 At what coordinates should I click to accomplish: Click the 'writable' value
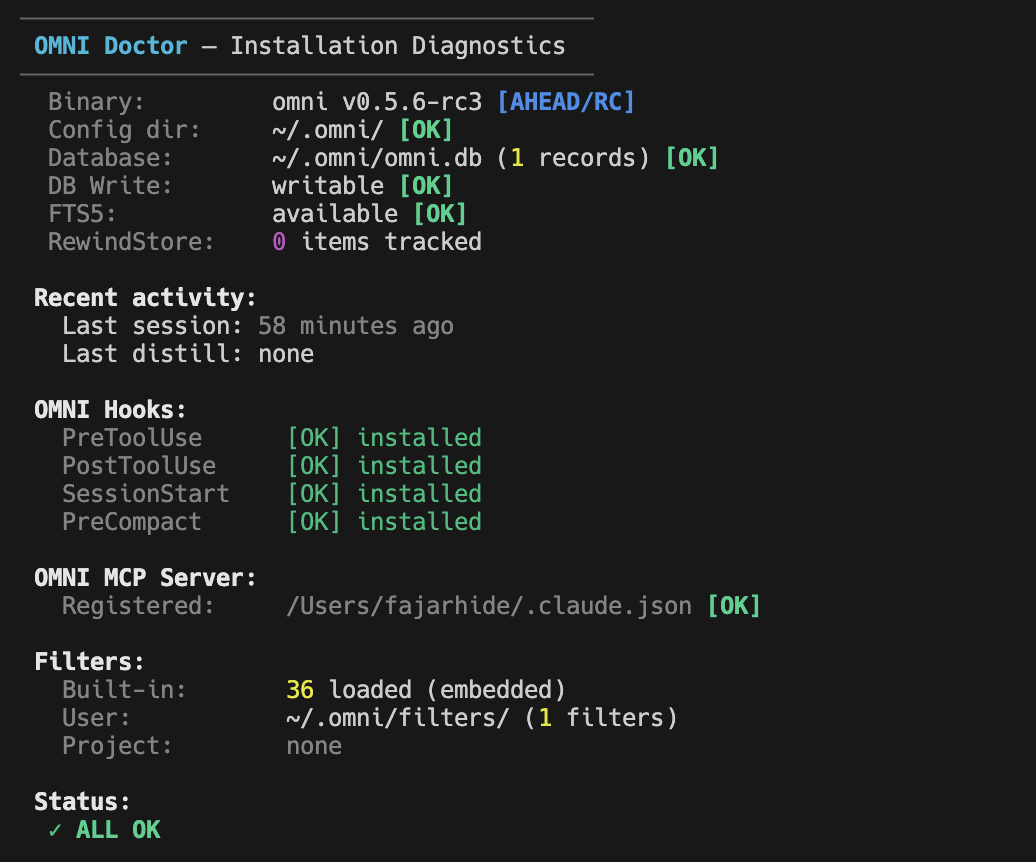click(328, 186)
